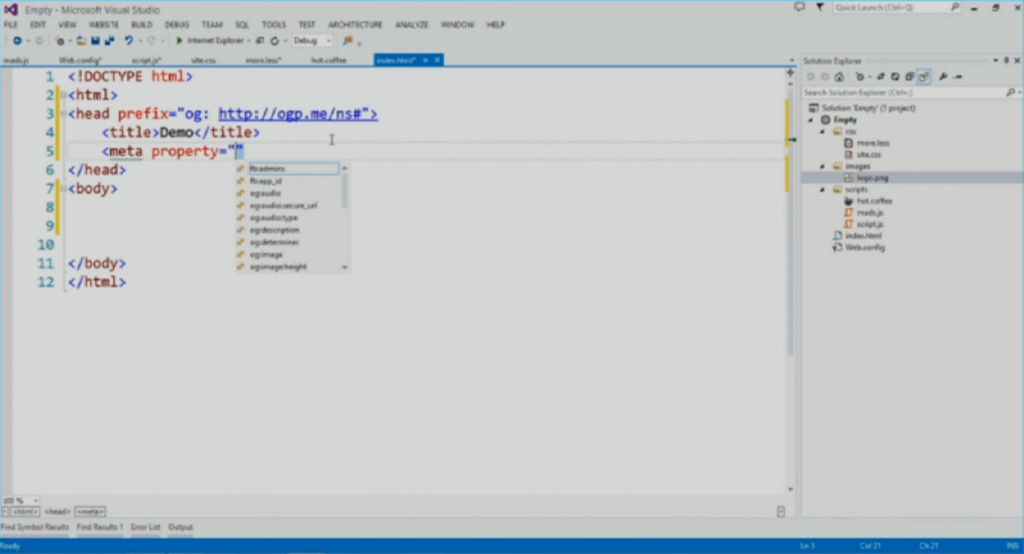Click IntelliSense list scroll-down arrow

coord(345,267)
